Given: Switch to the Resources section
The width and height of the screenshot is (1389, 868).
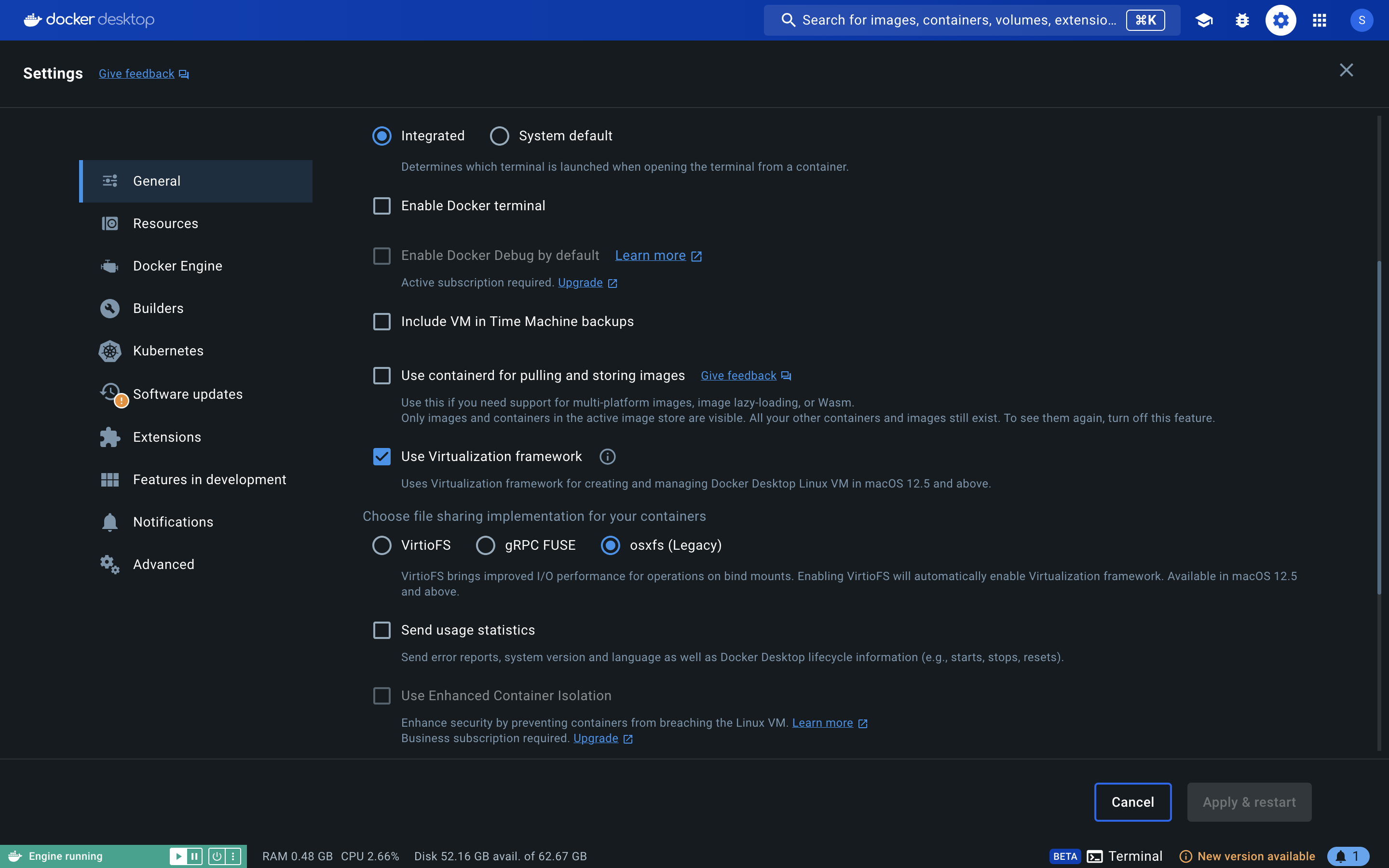Looking at the screenshot, I should (x=196, y=223).
